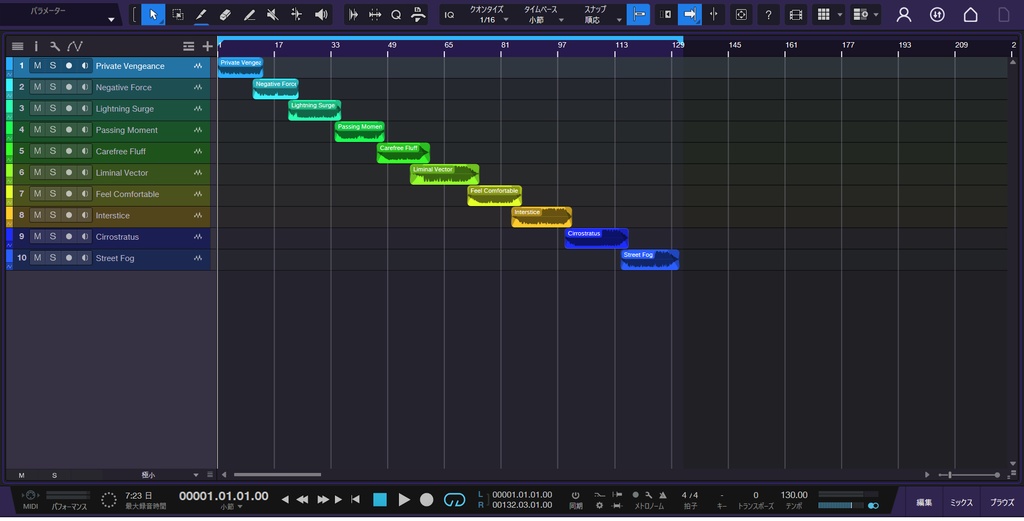Screen dimensions: 1024x521
Task: Click the global M mute button
Action: [22, 475]
